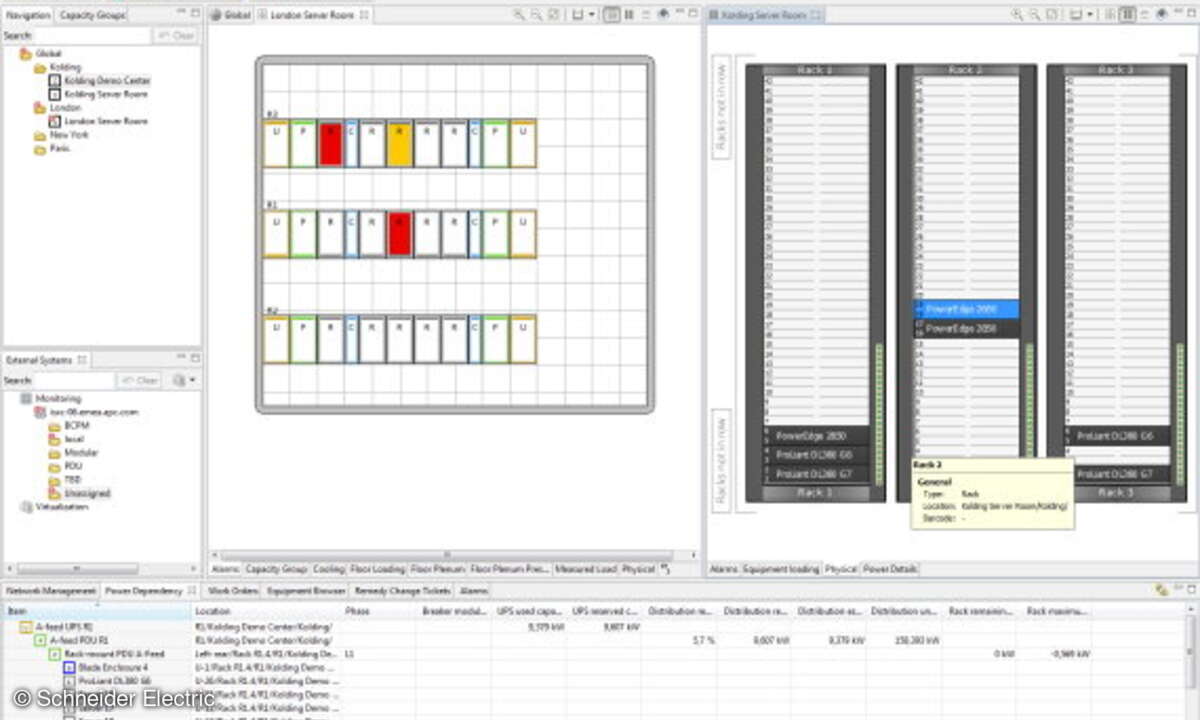This screenshot has height=720, width=1200.
Task: Open dropdown arrow in Kolding Server Room toolbar
Action: pos(1092,15)
